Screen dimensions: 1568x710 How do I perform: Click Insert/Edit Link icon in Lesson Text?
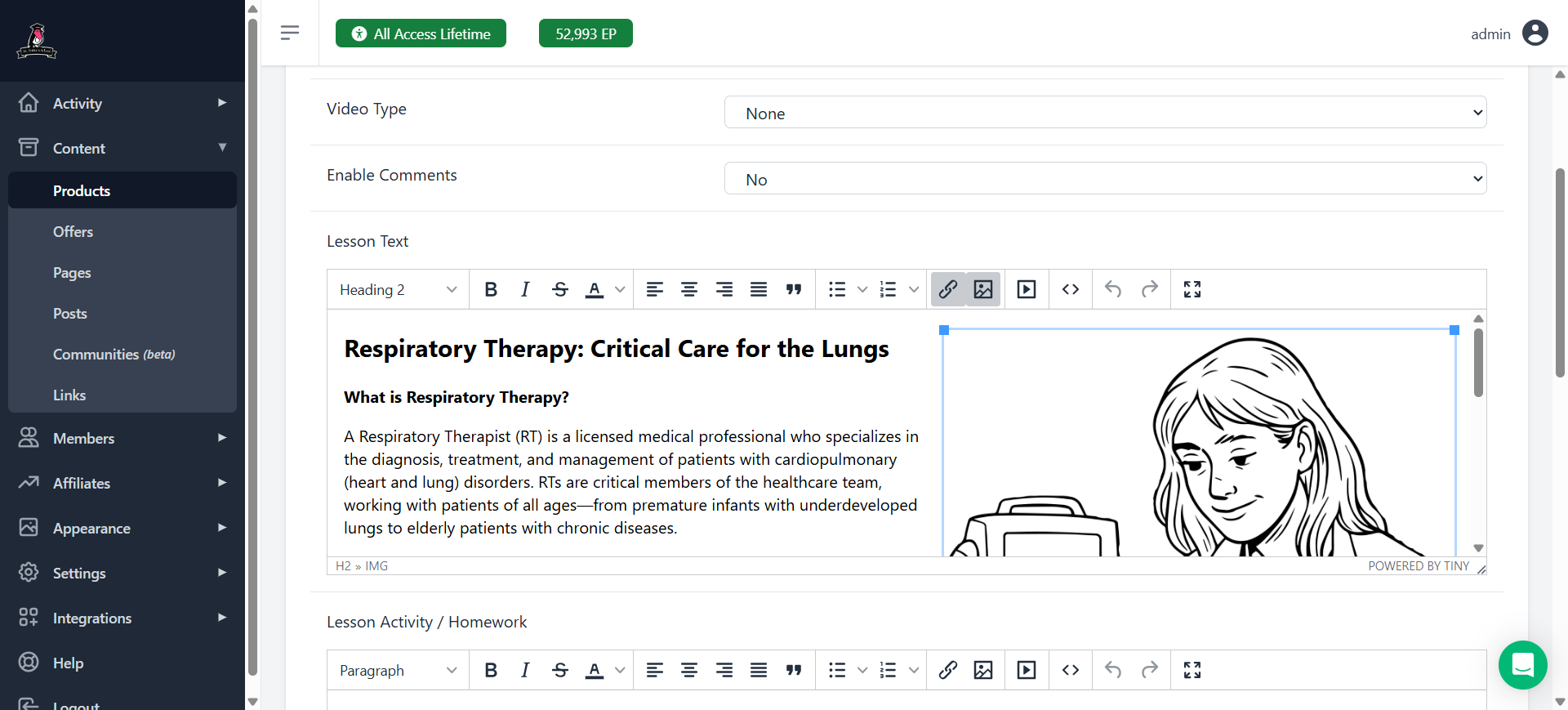[x=948, y=289]
